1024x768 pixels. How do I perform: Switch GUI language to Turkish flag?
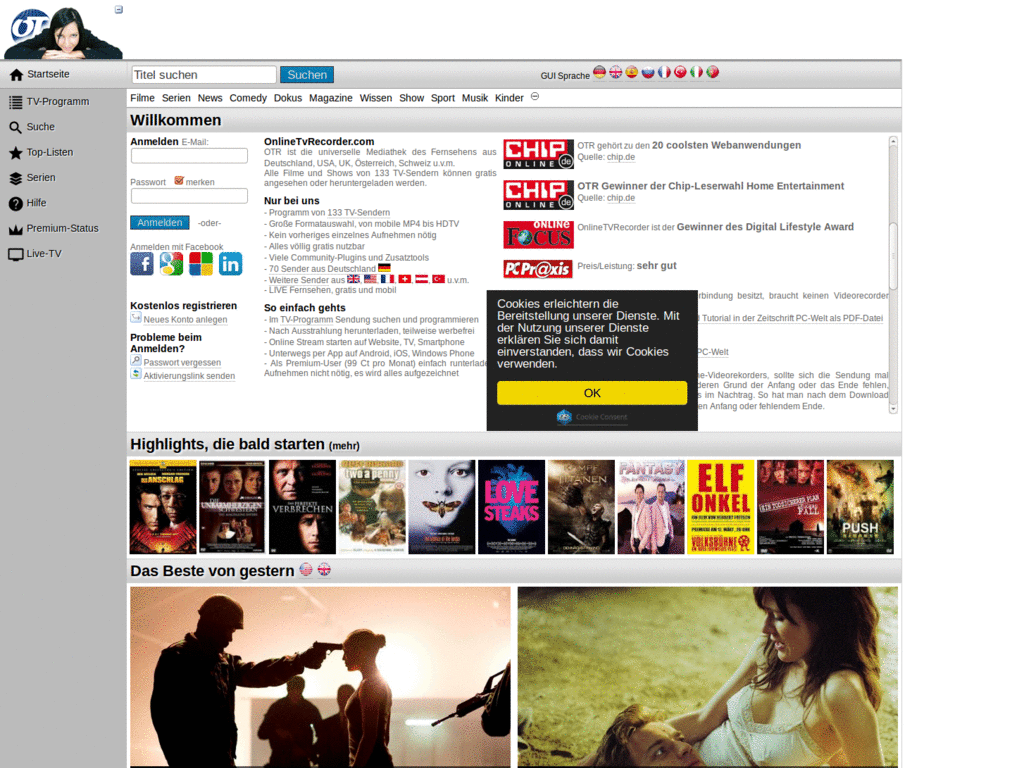click(x=680, y=72)
